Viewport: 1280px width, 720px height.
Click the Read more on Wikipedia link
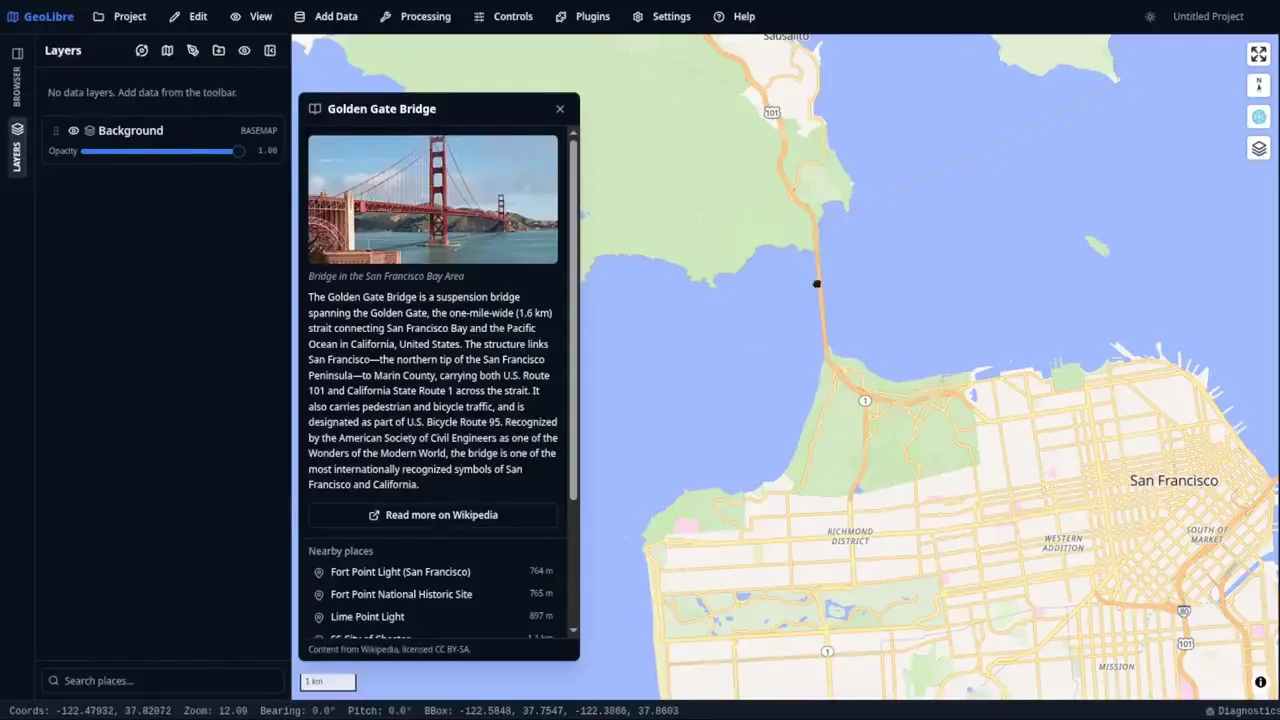click(433, 515)
